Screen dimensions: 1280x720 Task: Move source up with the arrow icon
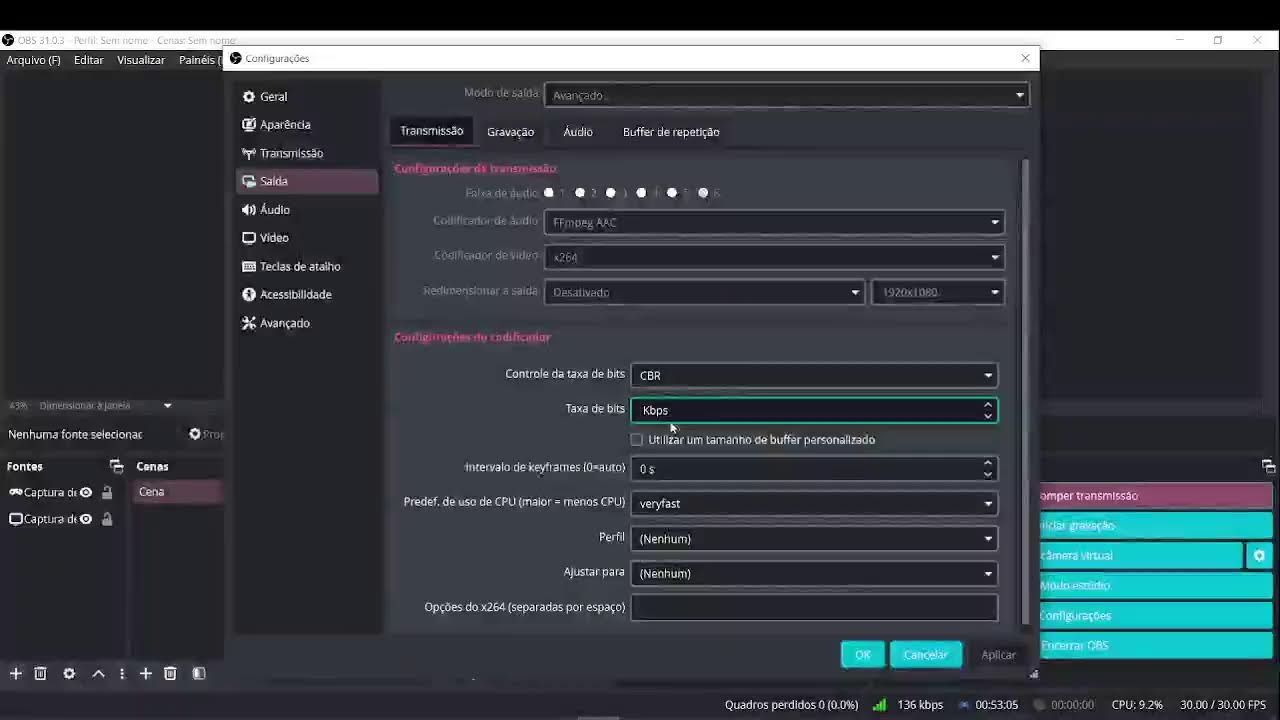tap(98, 674)
